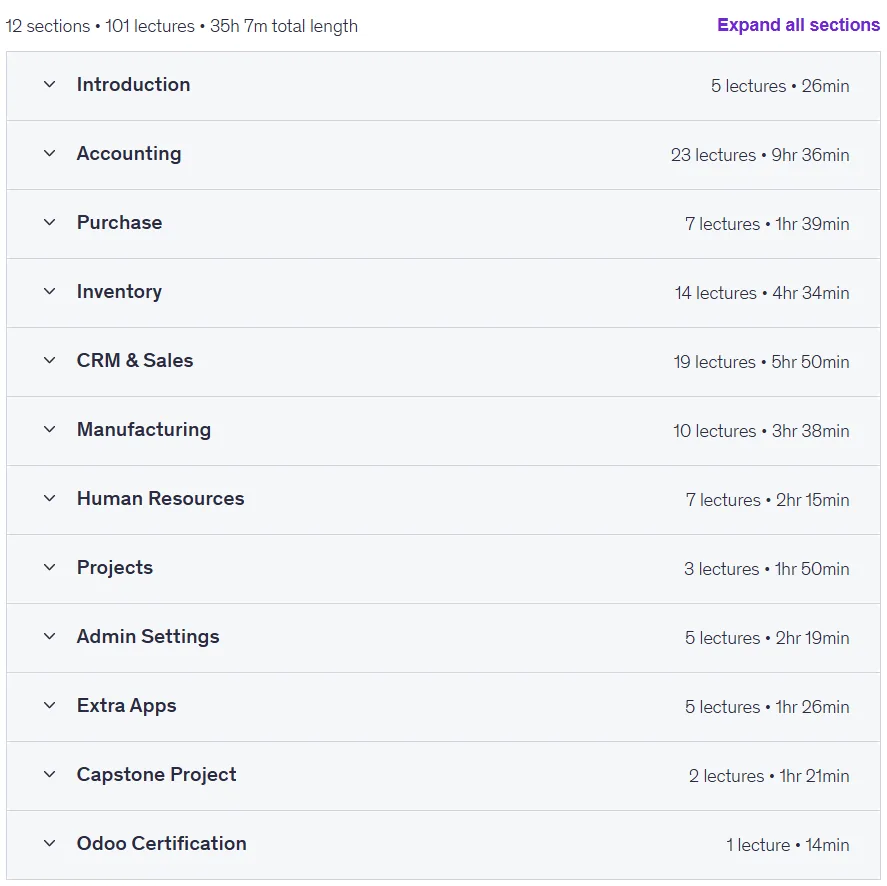
Task: Expand the Introduction section chevron
Action: pyautogui.click(x=50, y=85)
